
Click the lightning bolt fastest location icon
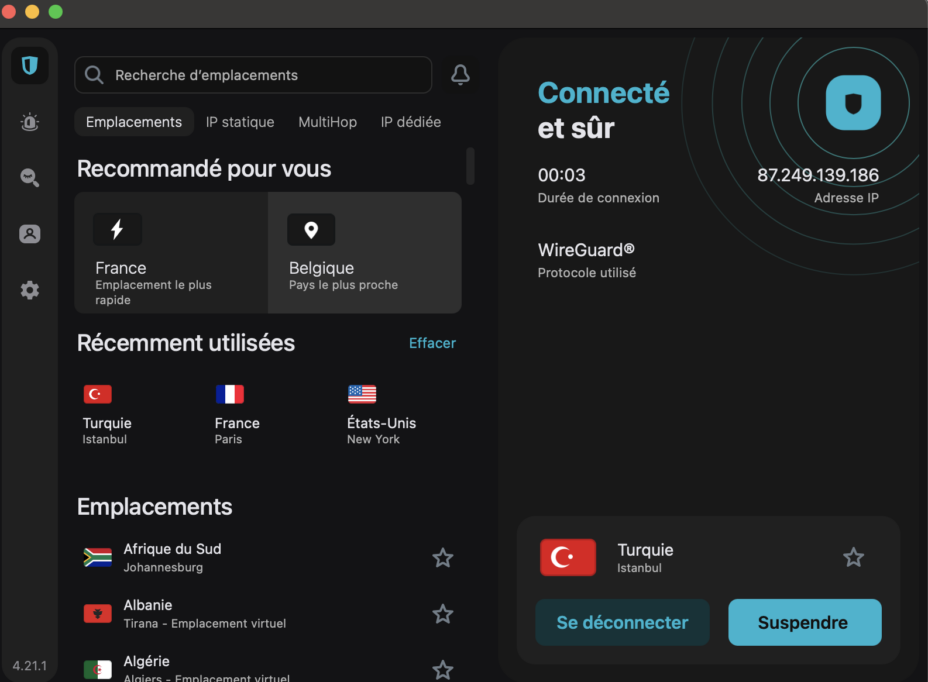[117, 229]
